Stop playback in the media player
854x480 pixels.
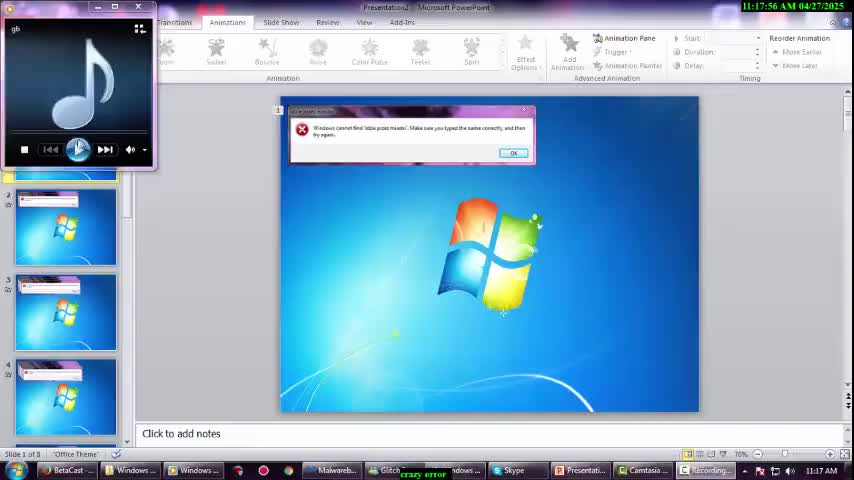pos(25,149)
